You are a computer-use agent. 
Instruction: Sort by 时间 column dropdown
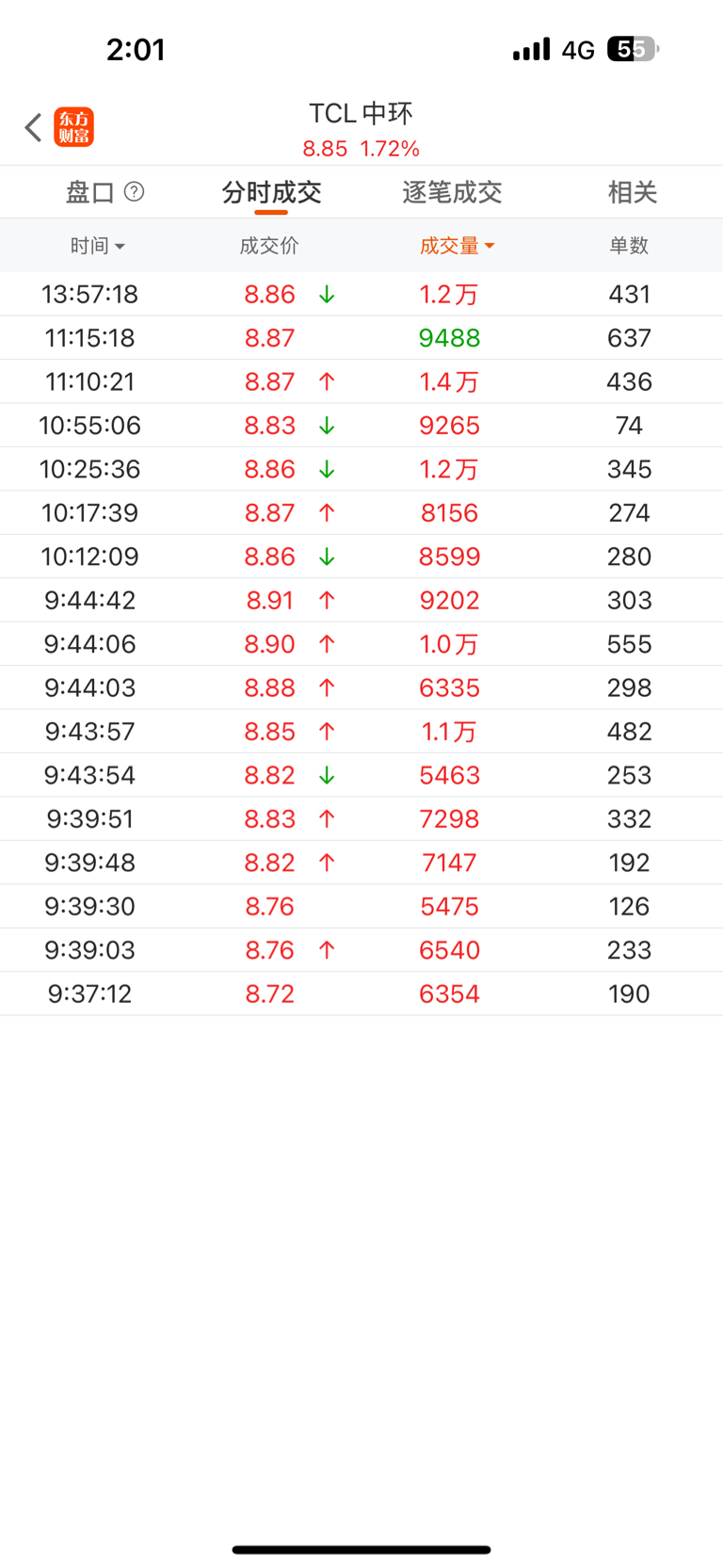pos(97,246)
